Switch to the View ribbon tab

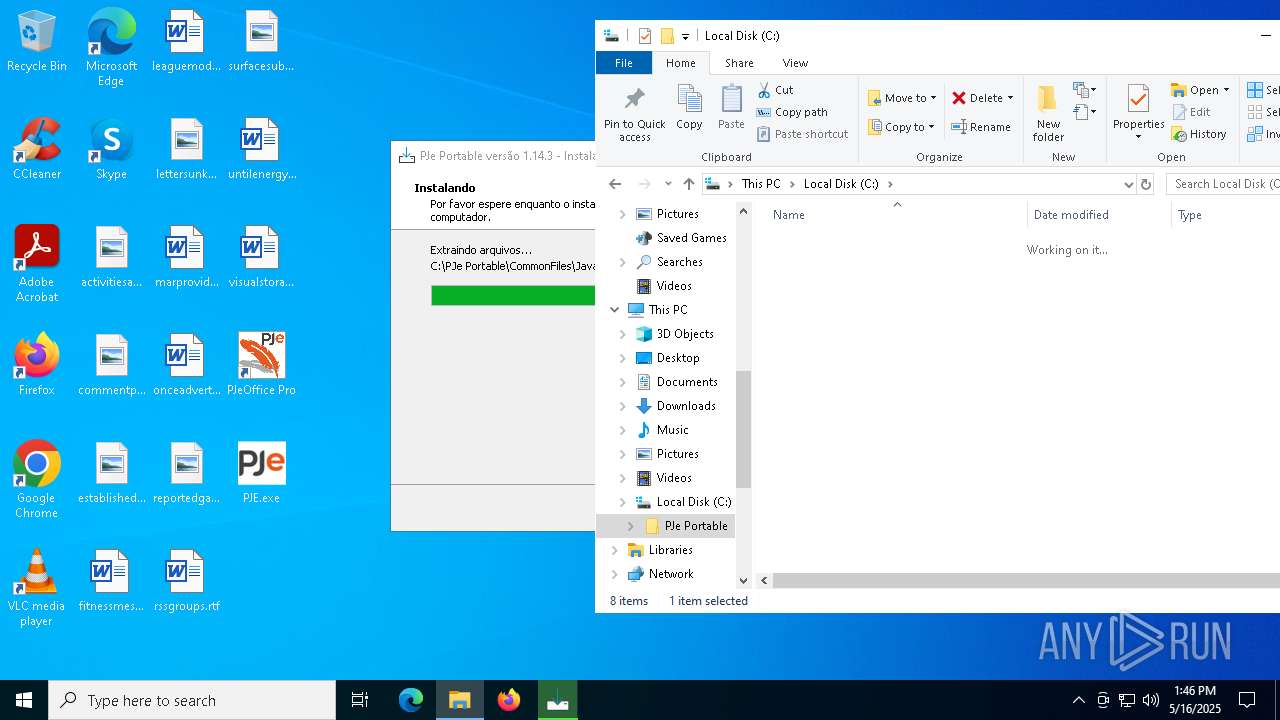click(795, 63)
